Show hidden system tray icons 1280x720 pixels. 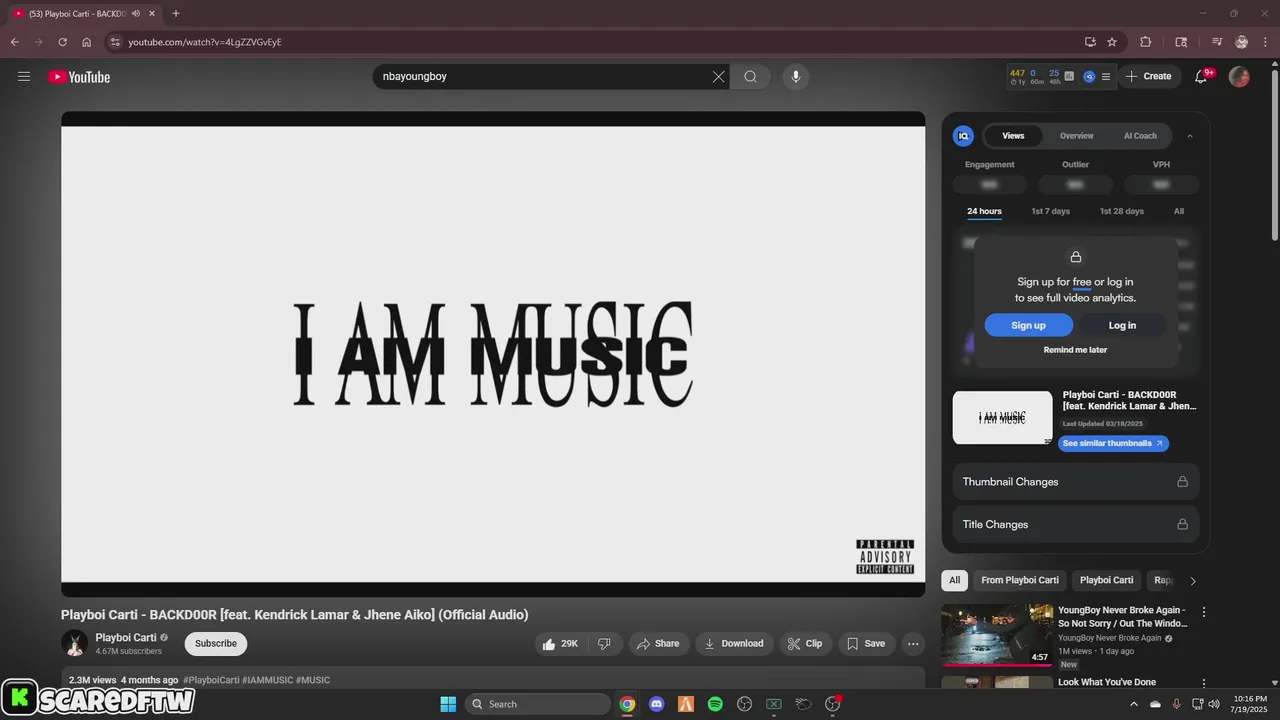coord(1133,704)
